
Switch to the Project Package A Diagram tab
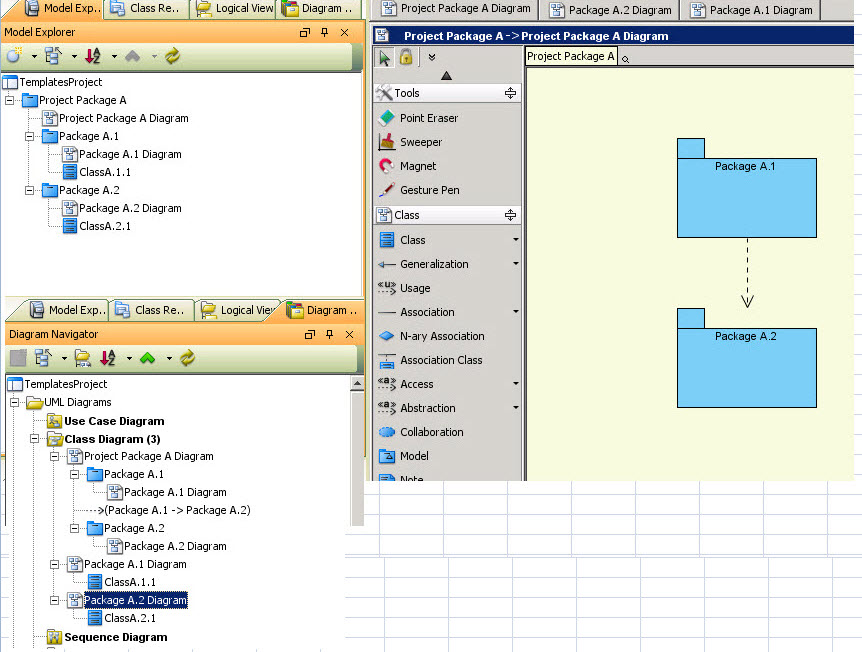(x=456, y=9)
